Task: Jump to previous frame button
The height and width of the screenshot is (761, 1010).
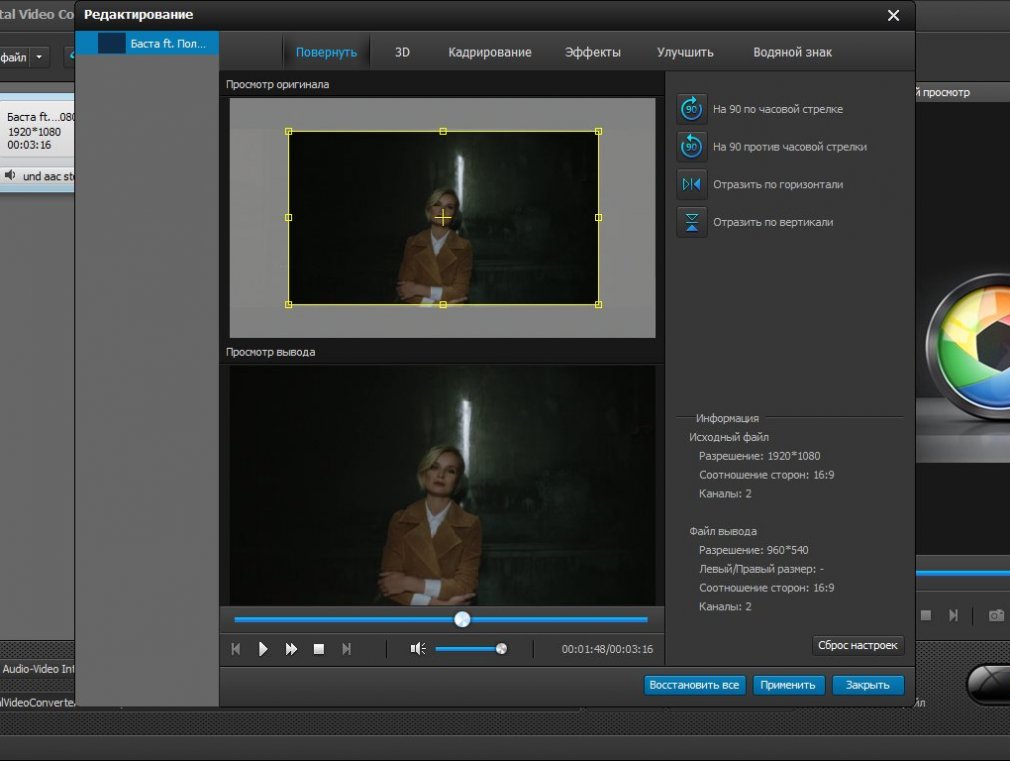Action: (236, 649)
